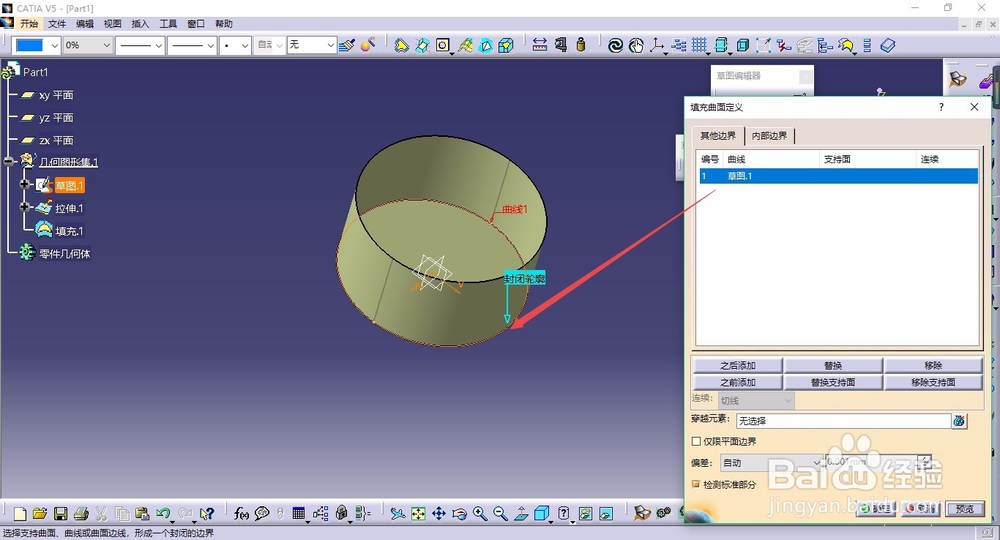Switch to the 其他边界 tab
Viewport: 1000px width, 540px height.
[x=718, y=135]
